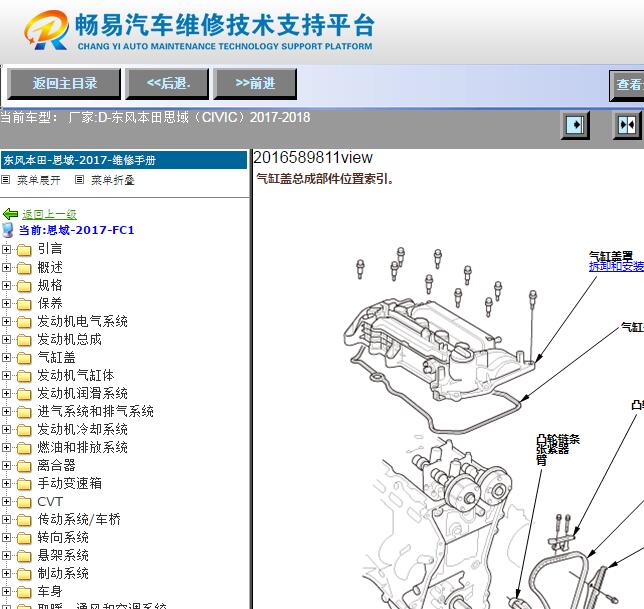The width and height of the screenshot is (644, 609).
Task: Click the 返回主目录 button
Action: click(64, 84)
